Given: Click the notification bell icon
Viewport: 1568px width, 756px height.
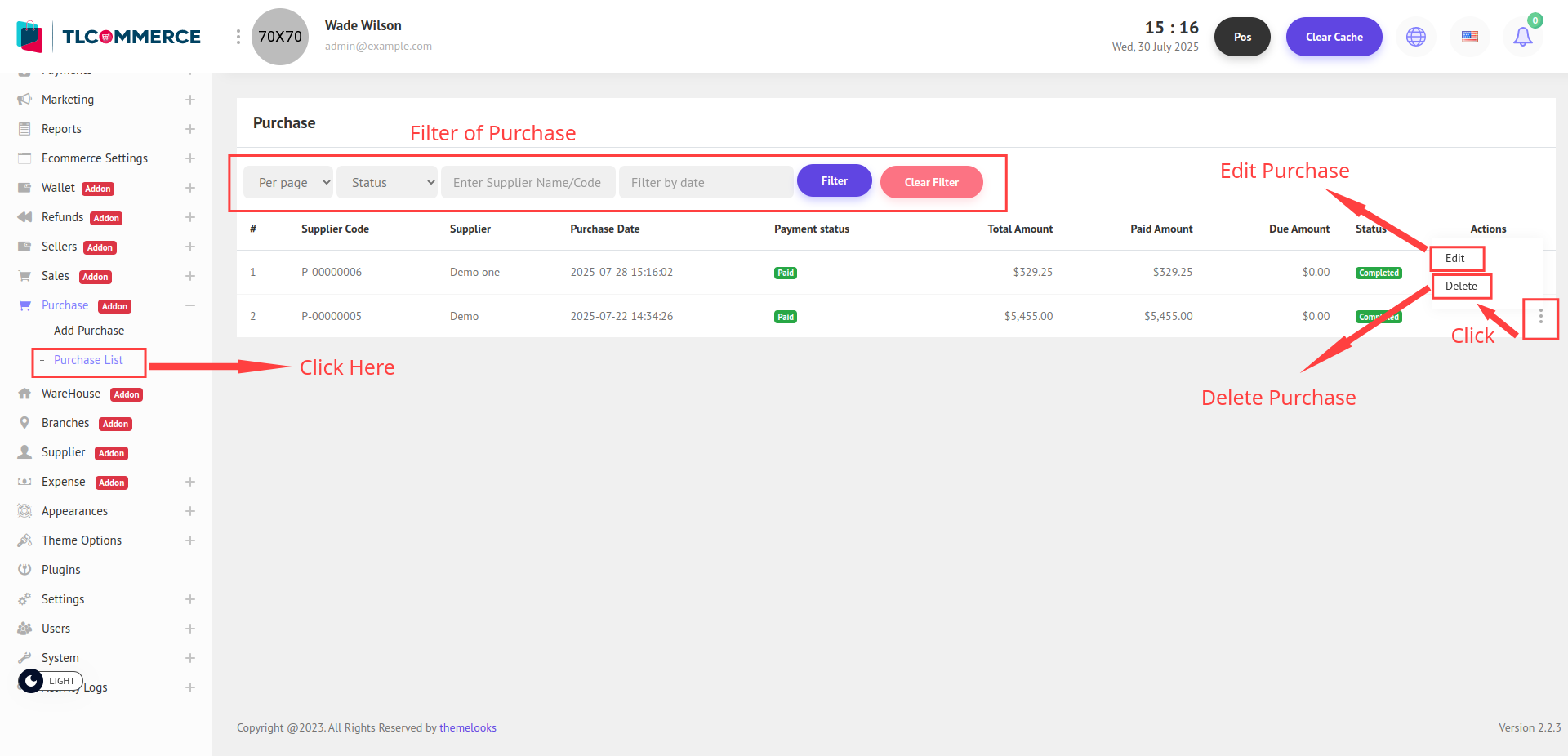Looking at the screenshot, I should pyautogui.click(x=1522, y=37).
